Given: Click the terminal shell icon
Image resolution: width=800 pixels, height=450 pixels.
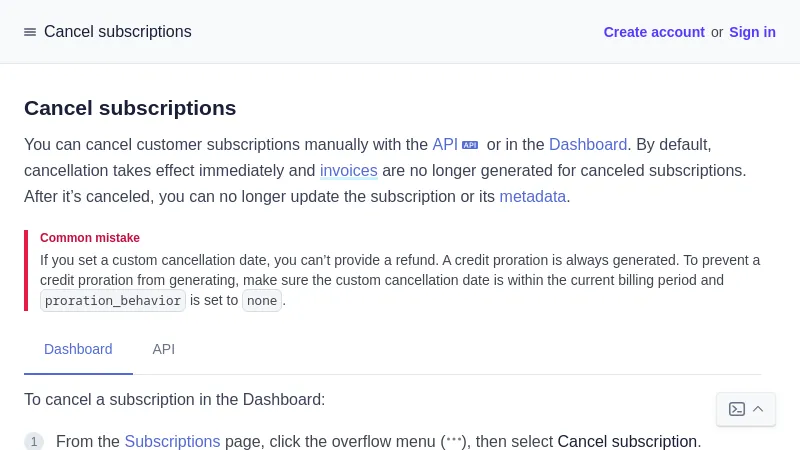Looking at the screenshot, I should pos(737,409).
